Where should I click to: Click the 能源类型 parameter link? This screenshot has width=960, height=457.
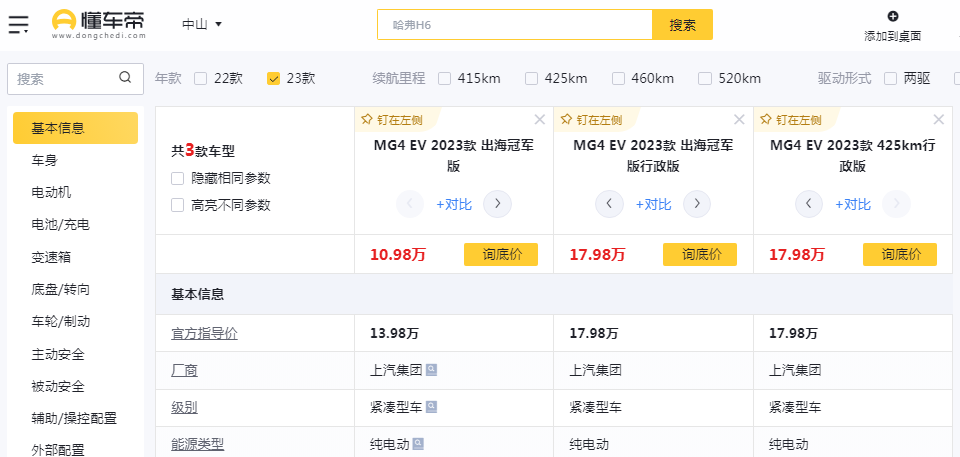click(198, 444)
